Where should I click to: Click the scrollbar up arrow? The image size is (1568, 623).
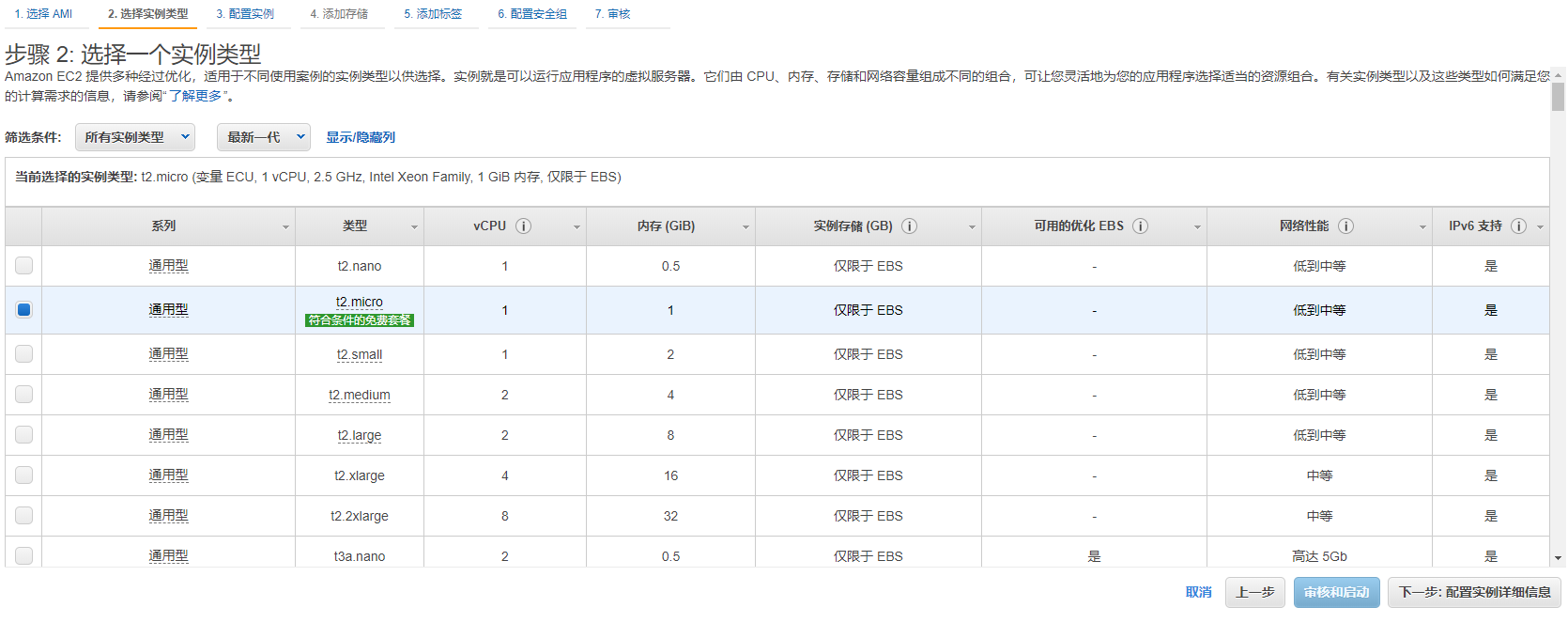click(1559, 74)
